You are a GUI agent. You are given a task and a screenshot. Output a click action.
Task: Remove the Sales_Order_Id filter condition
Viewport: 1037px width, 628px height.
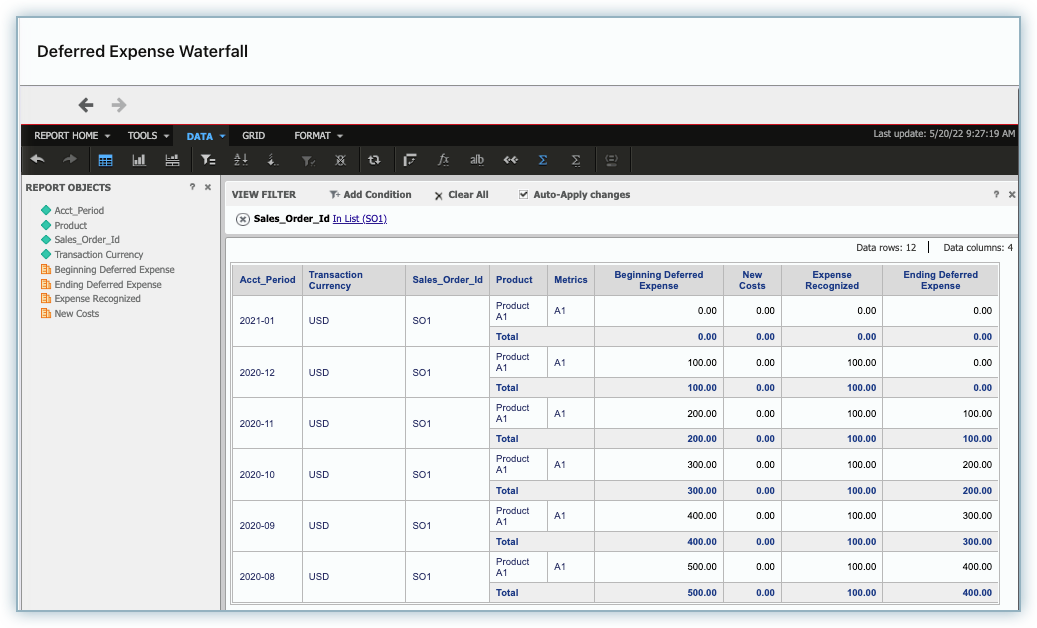(243, 219)
